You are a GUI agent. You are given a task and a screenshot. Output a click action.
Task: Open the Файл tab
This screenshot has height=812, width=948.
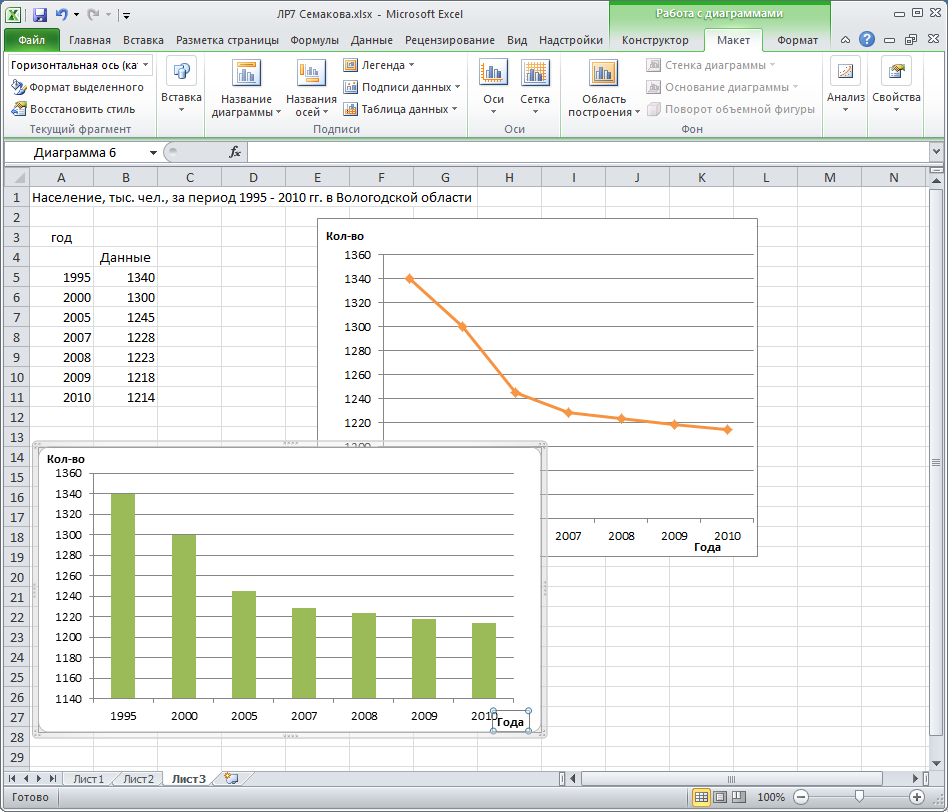(31, 40)
